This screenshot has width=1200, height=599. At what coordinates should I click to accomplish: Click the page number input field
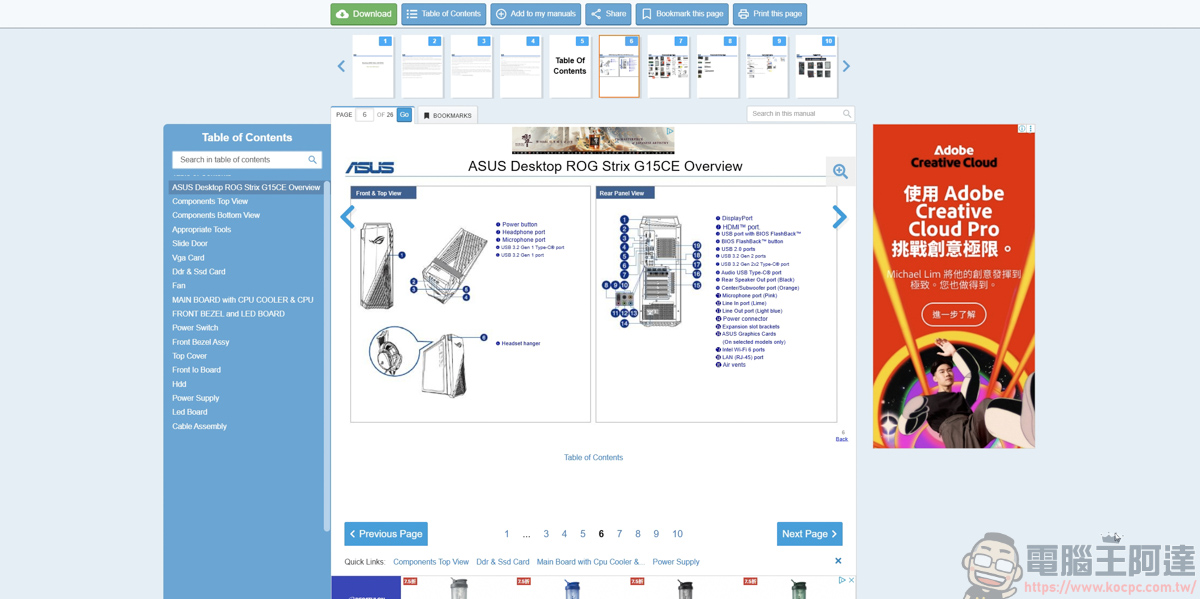point(365,115)
